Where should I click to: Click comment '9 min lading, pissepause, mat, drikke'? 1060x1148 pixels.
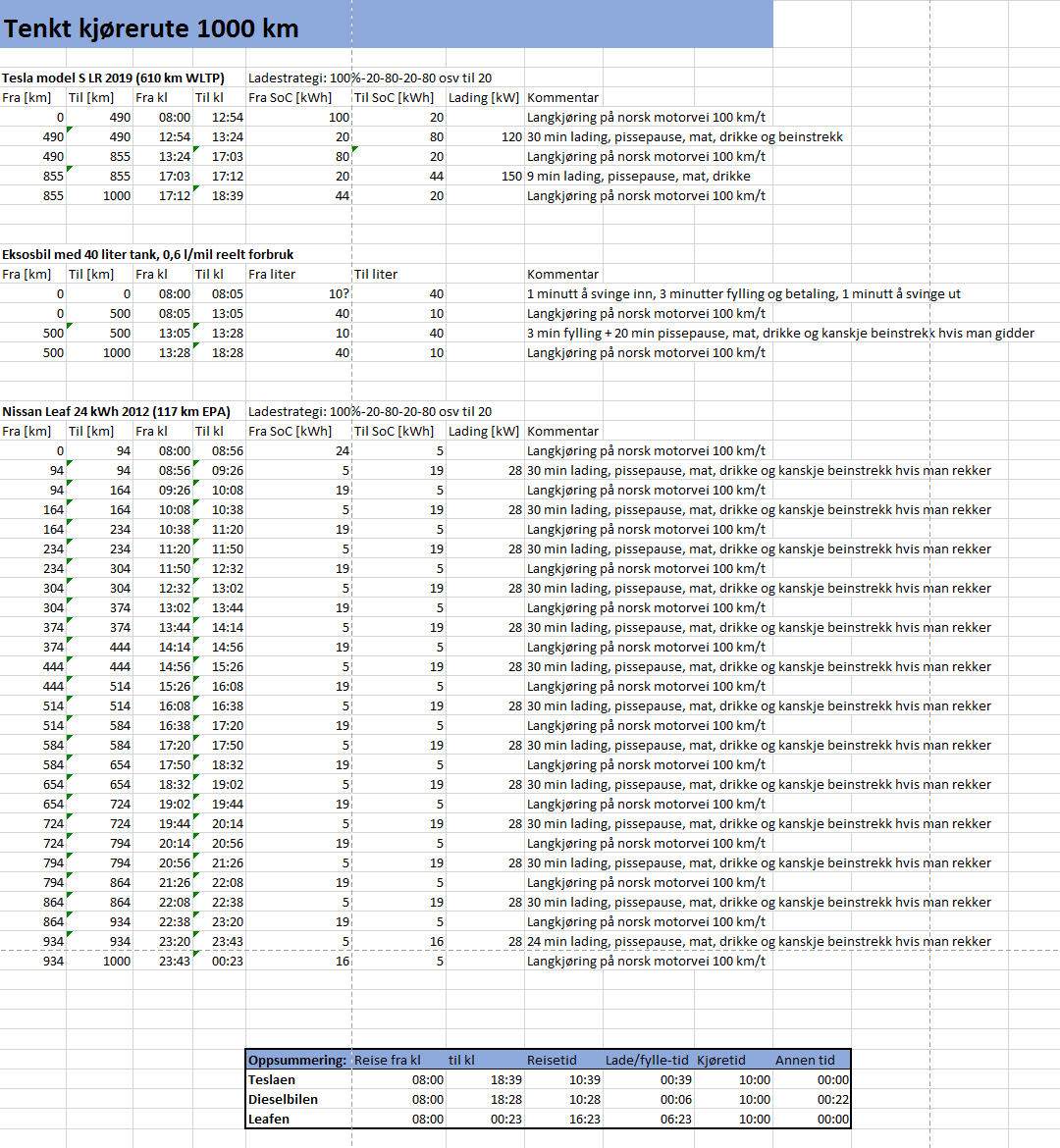[x=639, y=177]
